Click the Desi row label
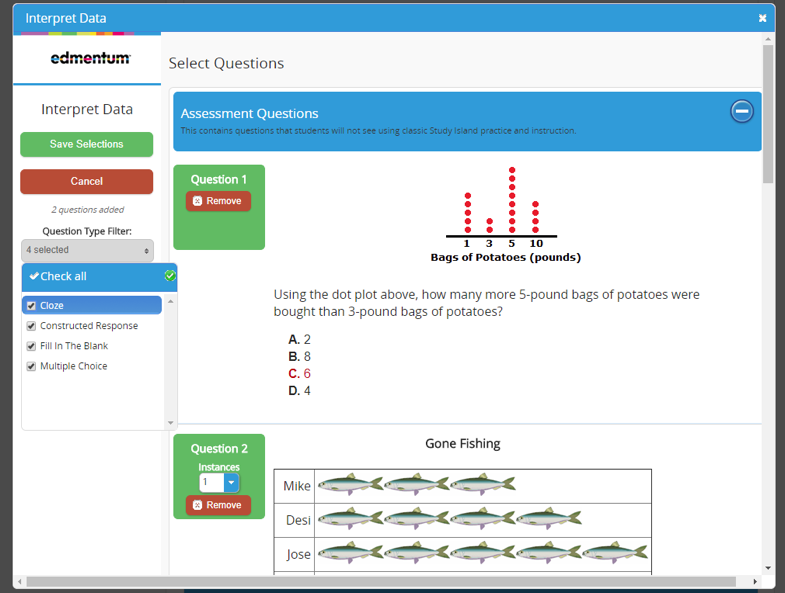 [x=298, y=520]
